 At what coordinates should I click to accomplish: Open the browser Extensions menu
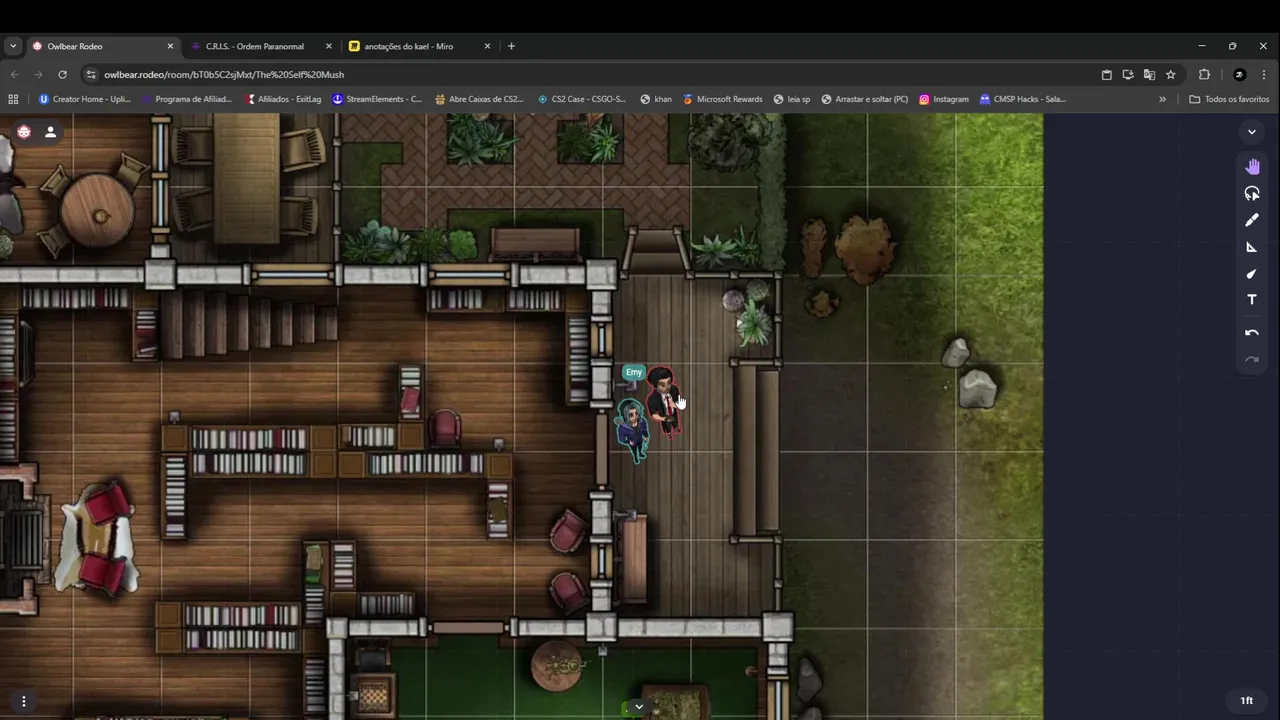point(1204,74)
